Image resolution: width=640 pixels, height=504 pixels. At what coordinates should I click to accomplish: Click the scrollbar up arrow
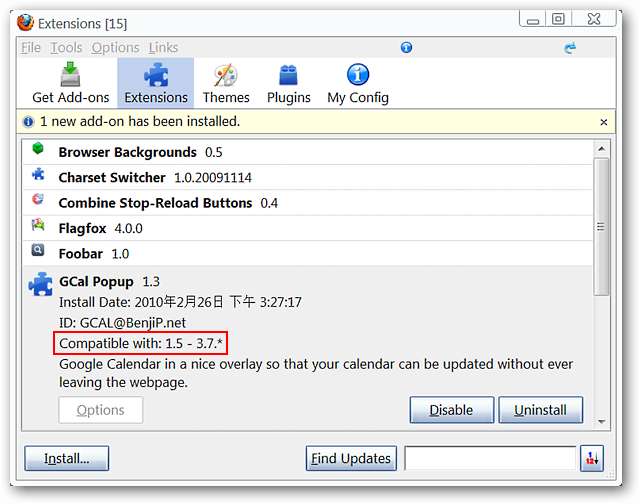tap(601, 149)
